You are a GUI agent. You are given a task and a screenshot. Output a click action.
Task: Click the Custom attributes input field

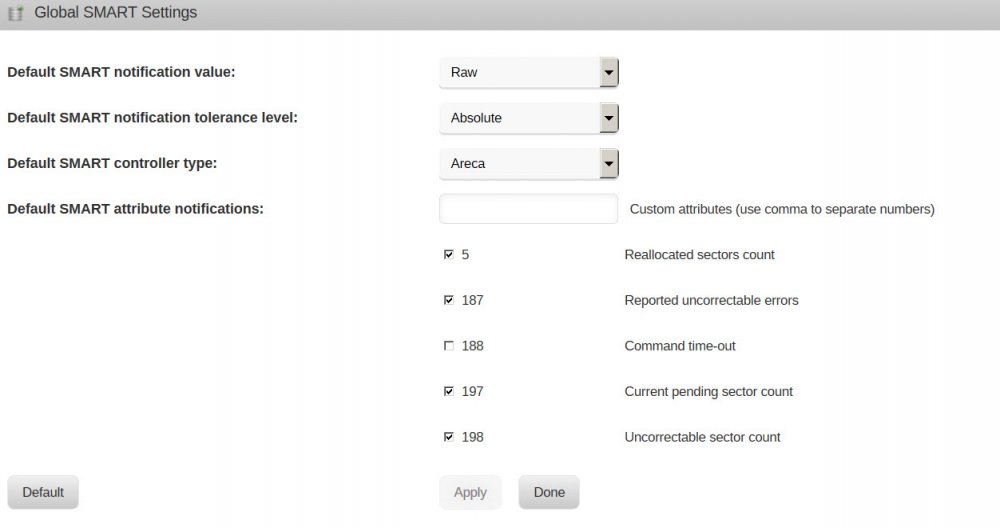(x=529, y=209)
